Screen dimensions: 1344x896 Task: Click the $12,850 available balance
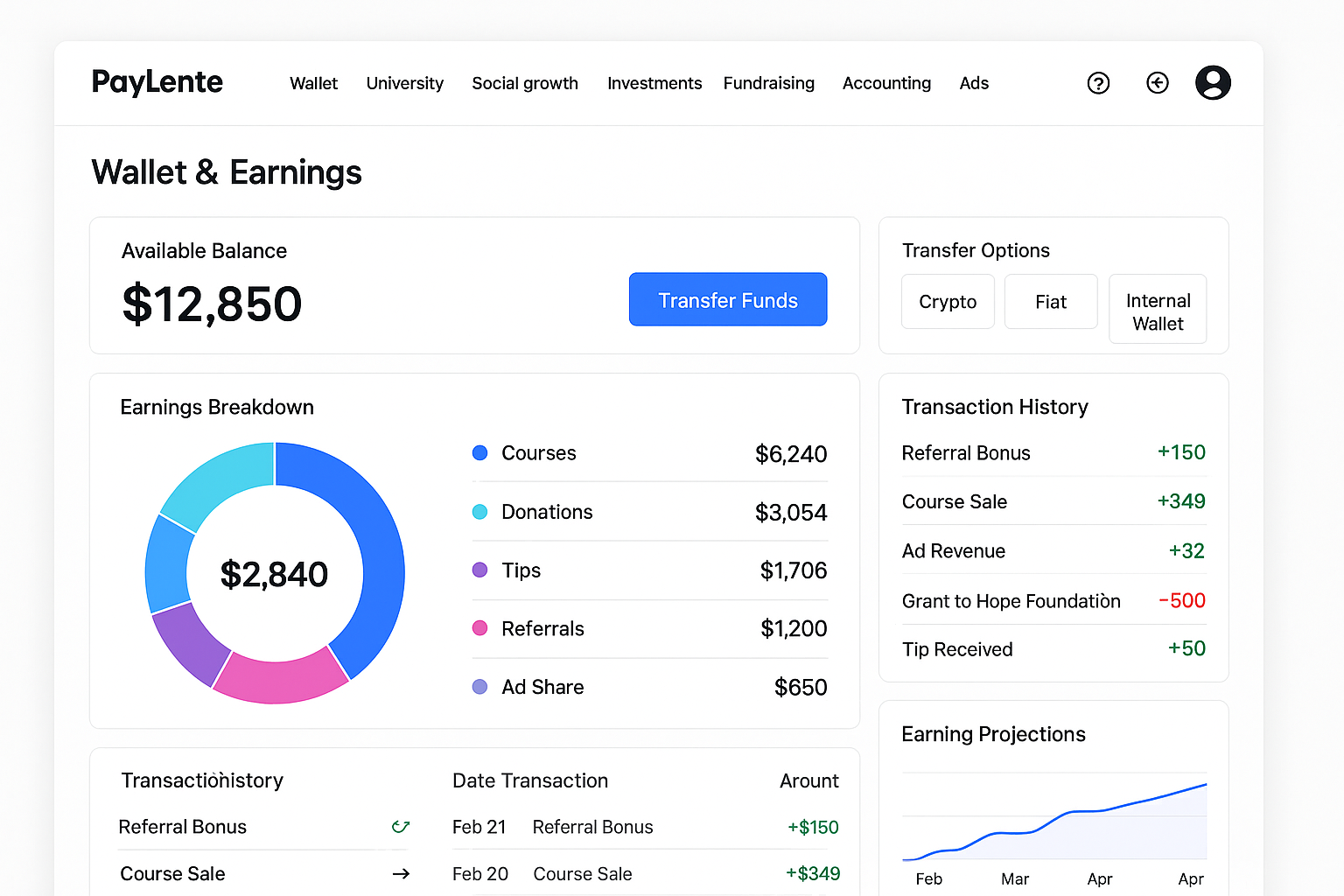pyautogui.click(x=213, y=304)
